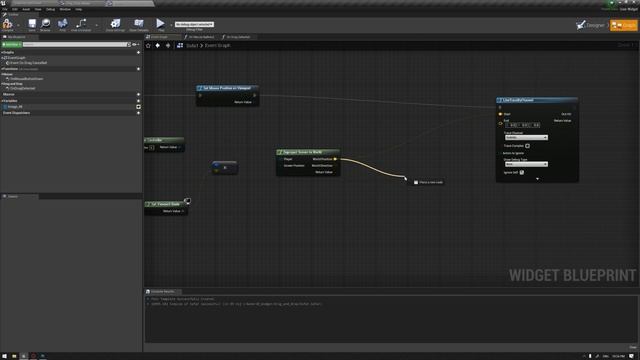This screenshot has height=360, width=640.
Task: Open the Play options dropdown arrow
Action: point(171,25)
